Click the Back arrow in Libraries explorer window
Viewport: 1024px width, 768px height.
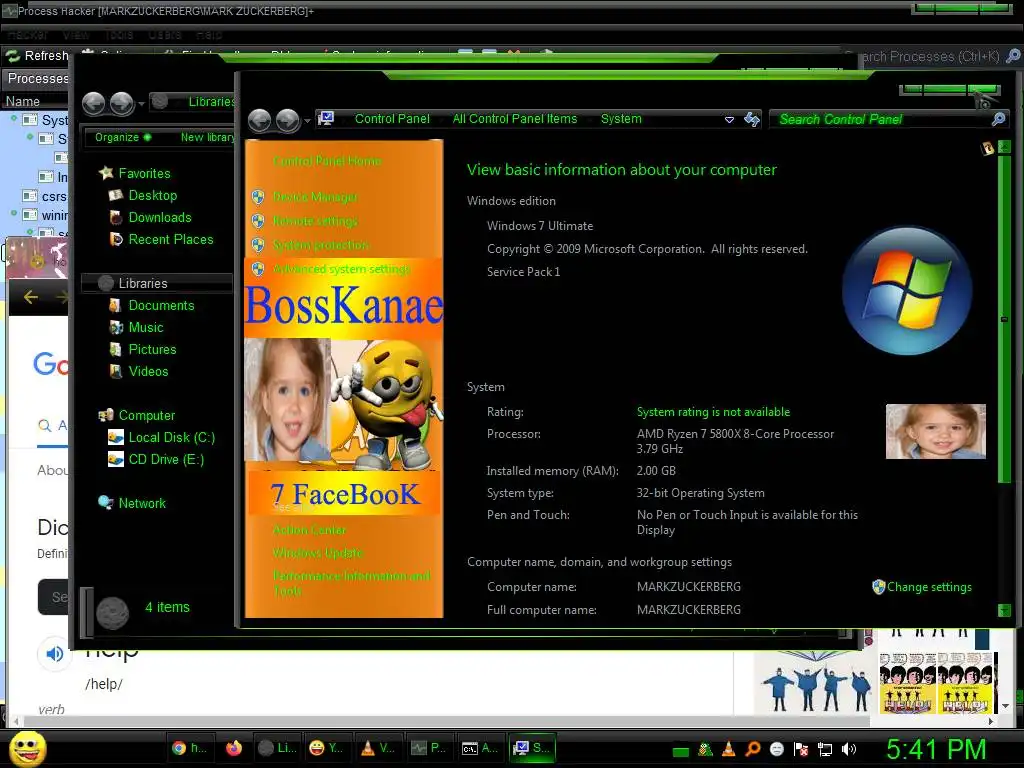(93, 103)
